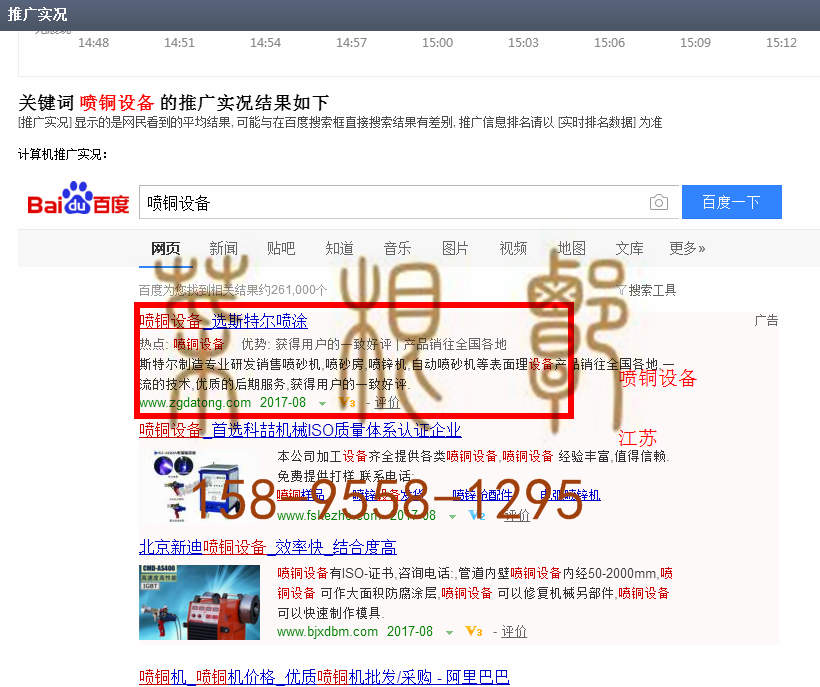The width and height of the screenshot is (820, 687).
Task: Expand arrow next to fskezhe.com 2017-08
Action: click(452, 516)
